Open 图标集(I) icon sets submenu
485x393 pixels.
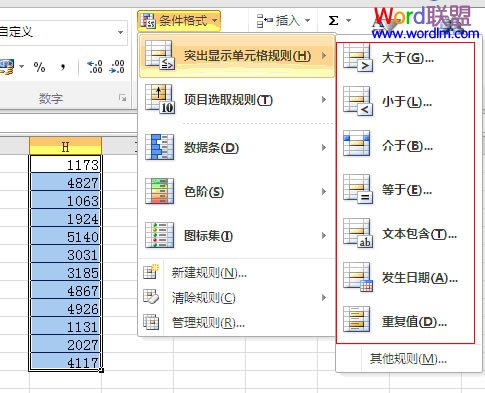pos(237,236)
